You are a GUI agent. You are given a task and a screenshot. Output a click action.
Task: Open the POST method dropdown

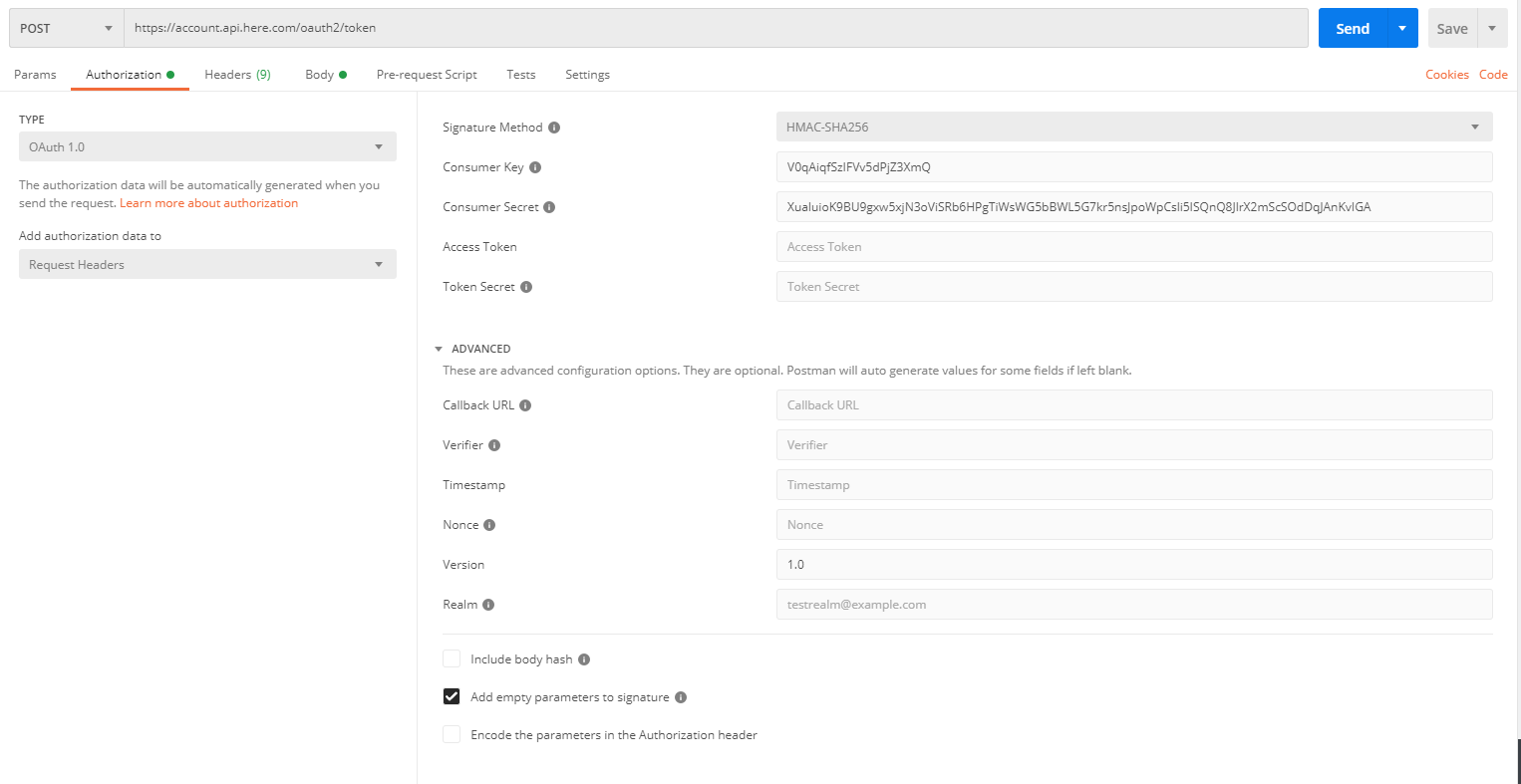66,28
